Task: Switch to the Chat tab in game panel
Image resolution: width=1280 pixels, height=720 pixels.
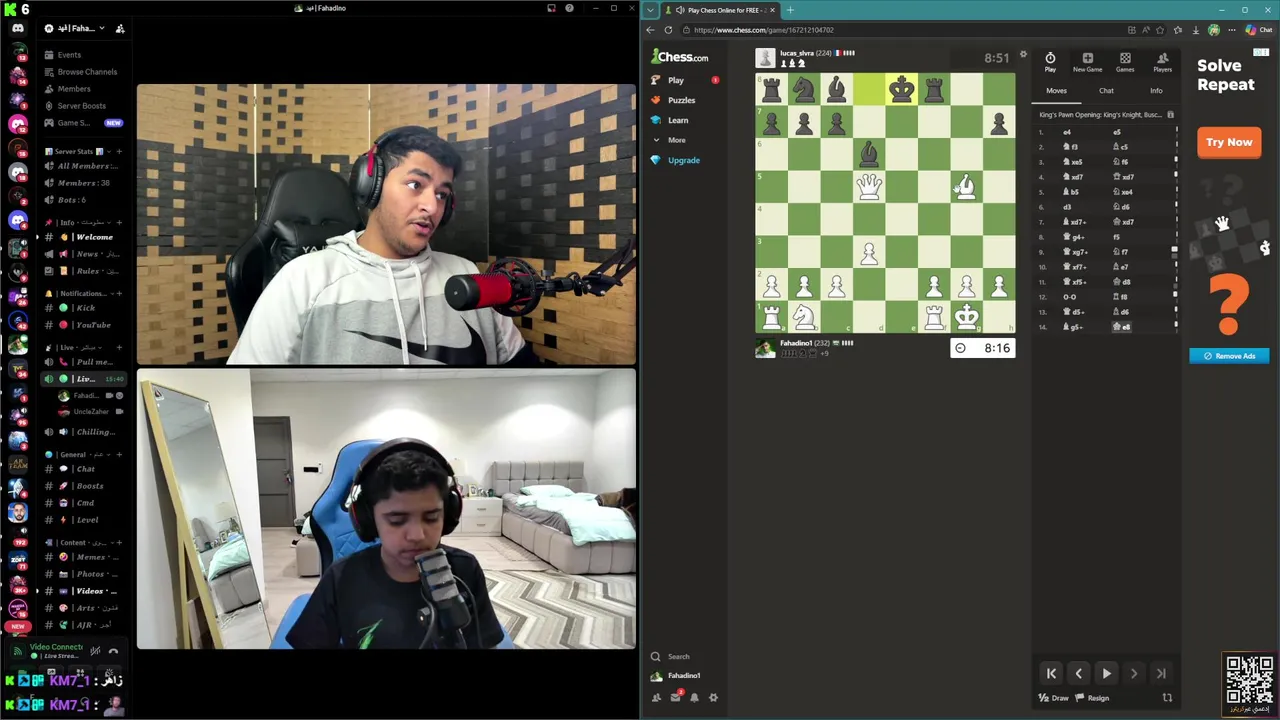Action: pyautogui.click(x=1106, y=91)
